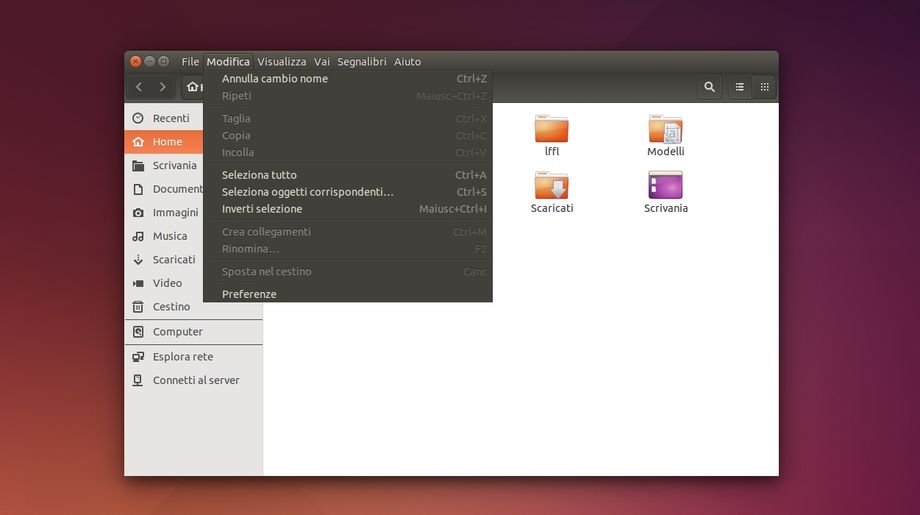This screenshot has width=920, height=515.
Task: Choose Seleziona tutto from menu
Action: click(x=259, y=175)
